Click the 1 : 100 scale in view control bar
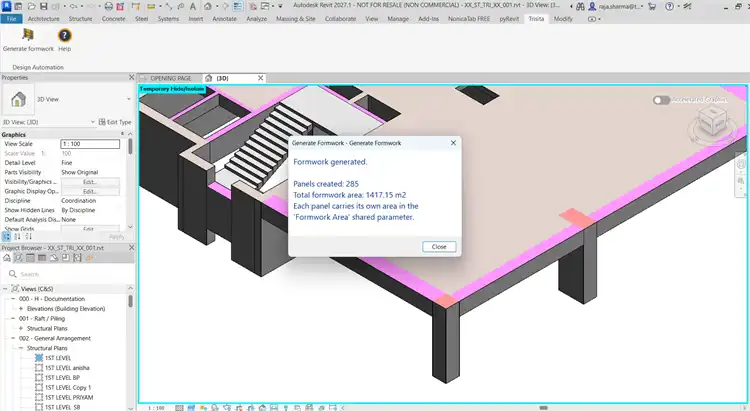This screenshot has height=411, width=750. pos(156,408)
